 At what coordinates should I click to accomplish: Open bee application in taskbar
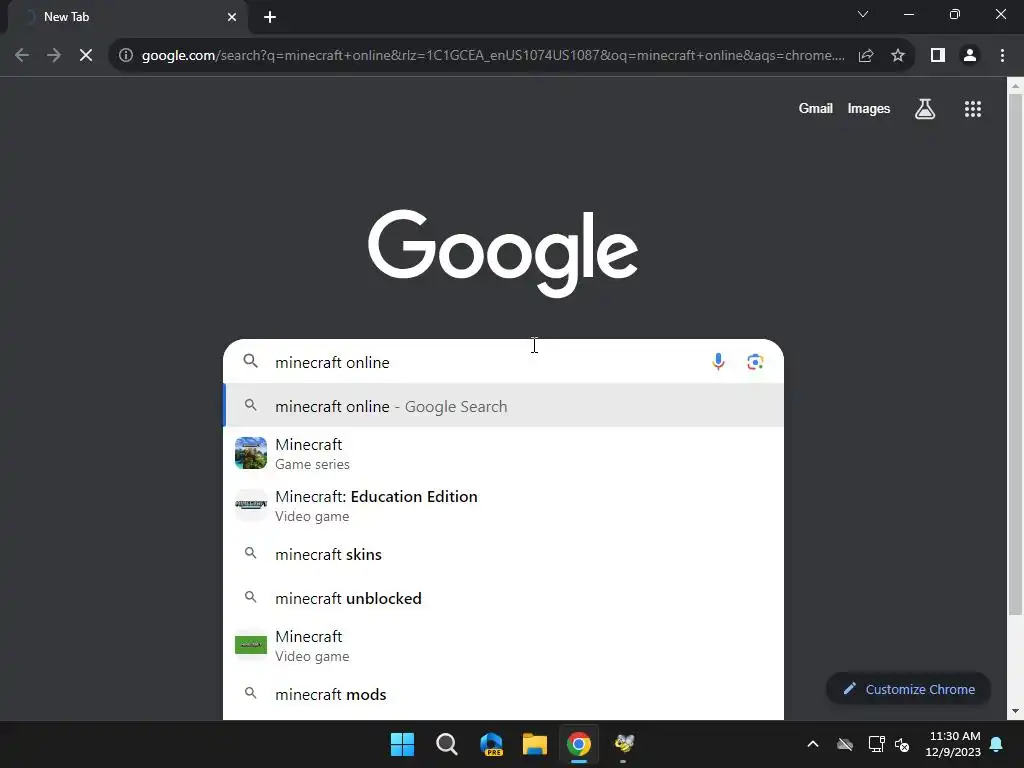[x=624, y=743]
